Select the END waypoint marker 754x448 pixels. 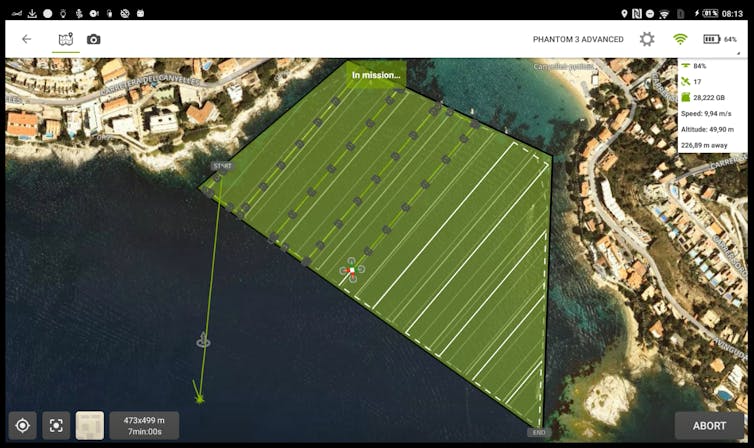(537, 432)
